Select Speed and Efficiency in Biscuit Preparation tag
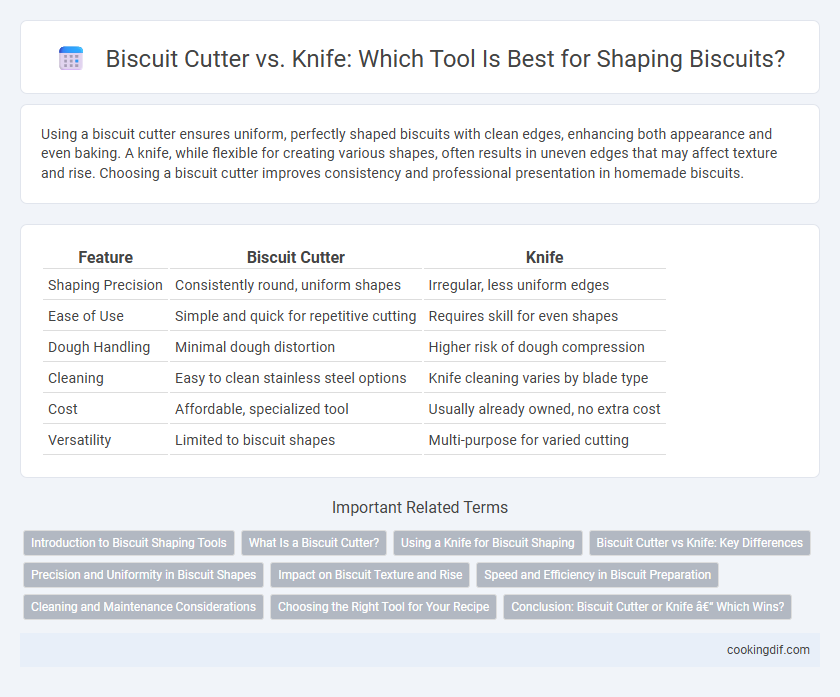840x697 pixels. pyautogui.click(x=597, y=575)
